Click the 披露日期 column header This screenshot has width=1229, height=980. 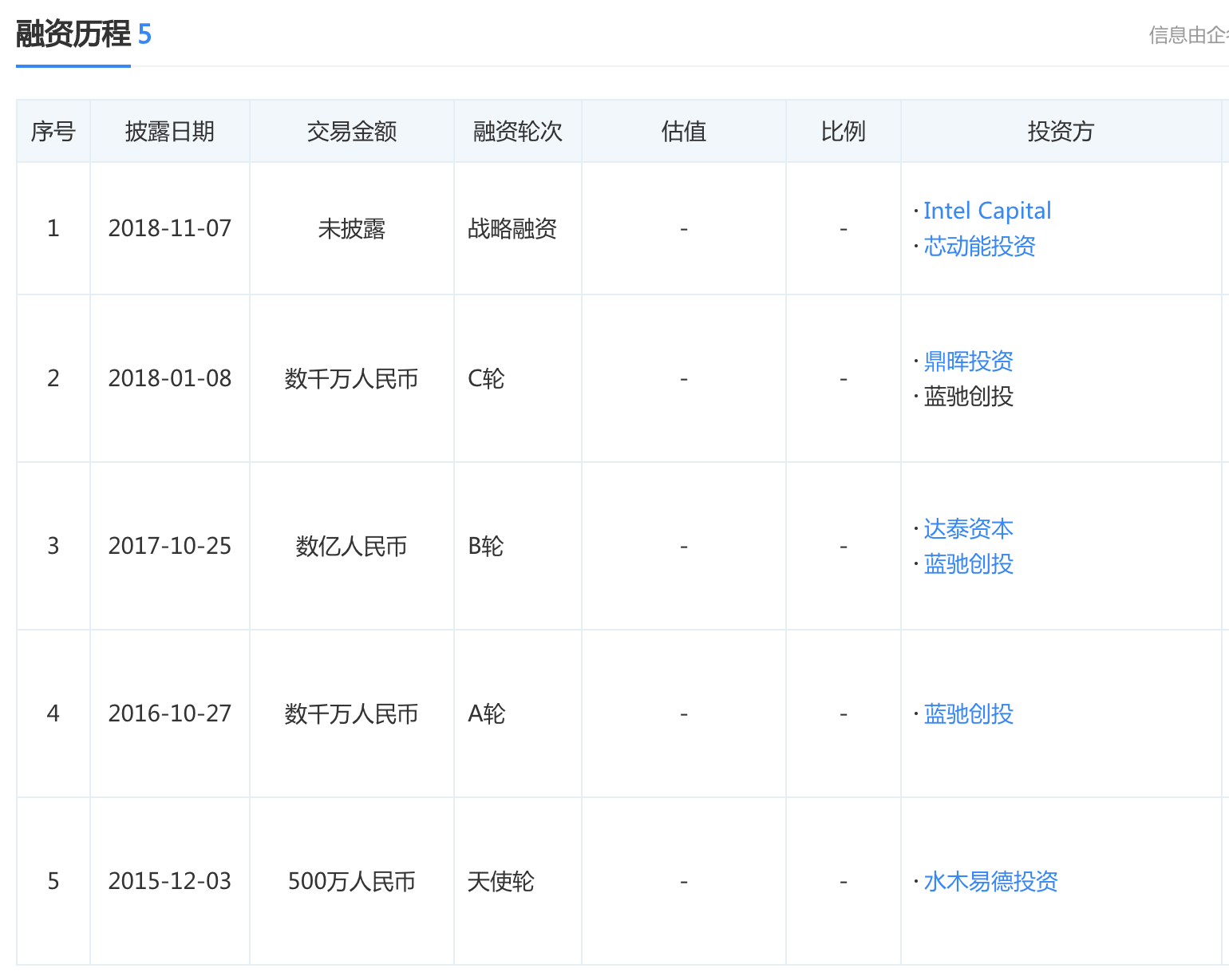pyautogui.click(x=170, y=131)
